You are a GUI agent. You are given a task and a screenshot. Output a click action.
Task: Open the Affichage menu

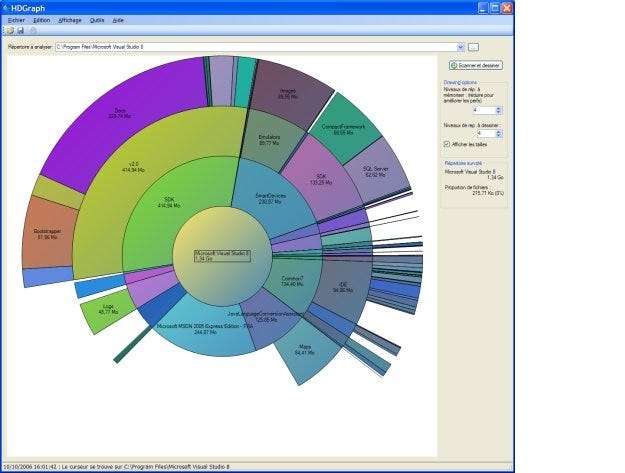coord(70,19)
